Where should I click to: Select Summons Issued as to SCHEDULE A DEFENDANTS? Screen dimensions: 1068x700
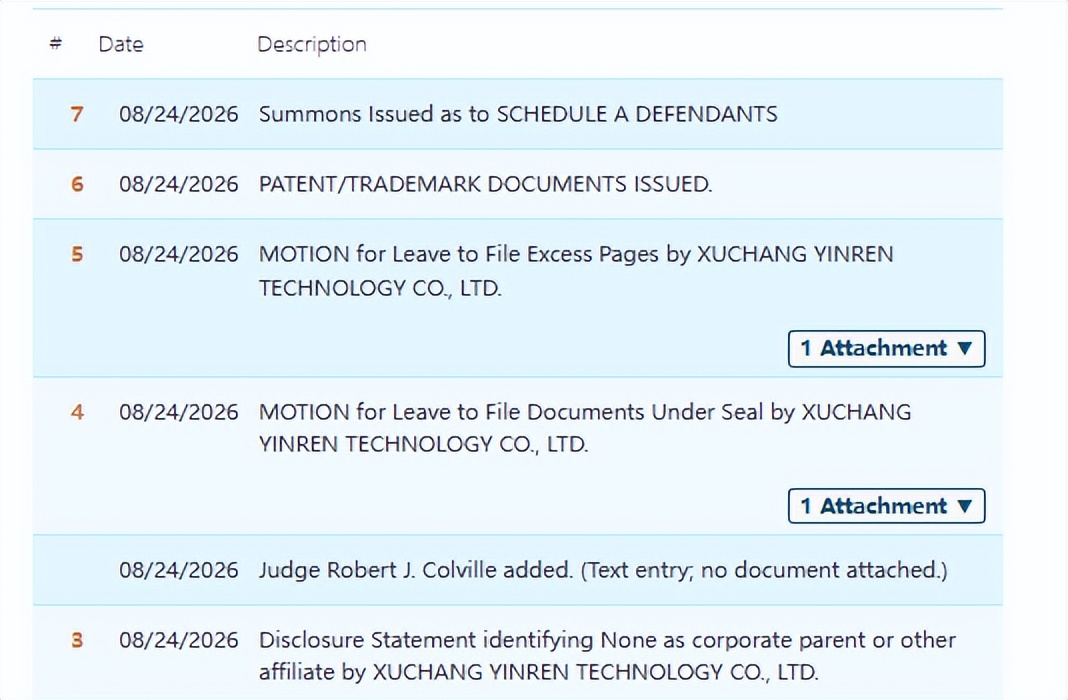click(518, 114)
